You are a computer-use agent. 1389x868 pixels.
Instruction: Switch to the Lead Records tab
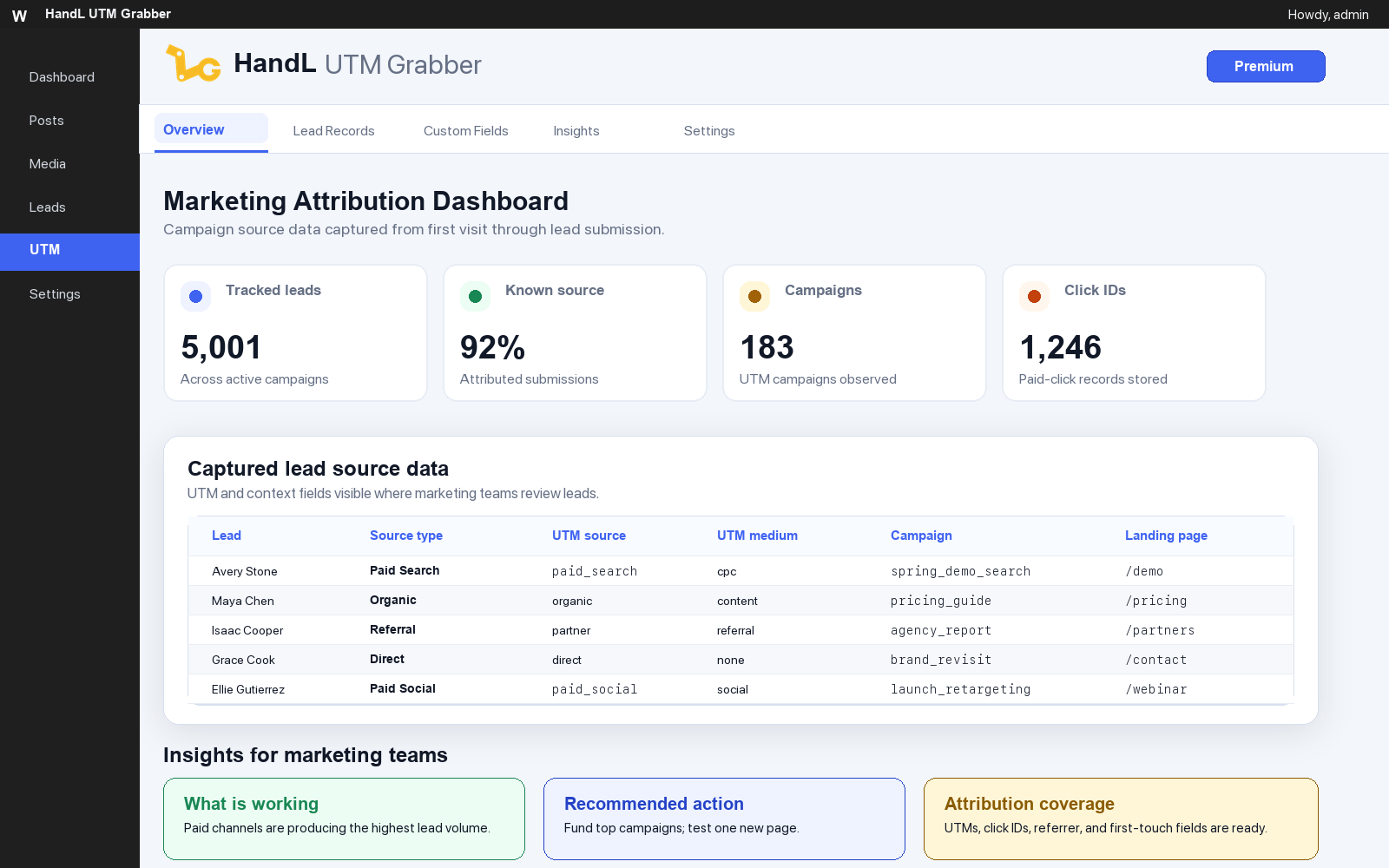tap(334, 131)
